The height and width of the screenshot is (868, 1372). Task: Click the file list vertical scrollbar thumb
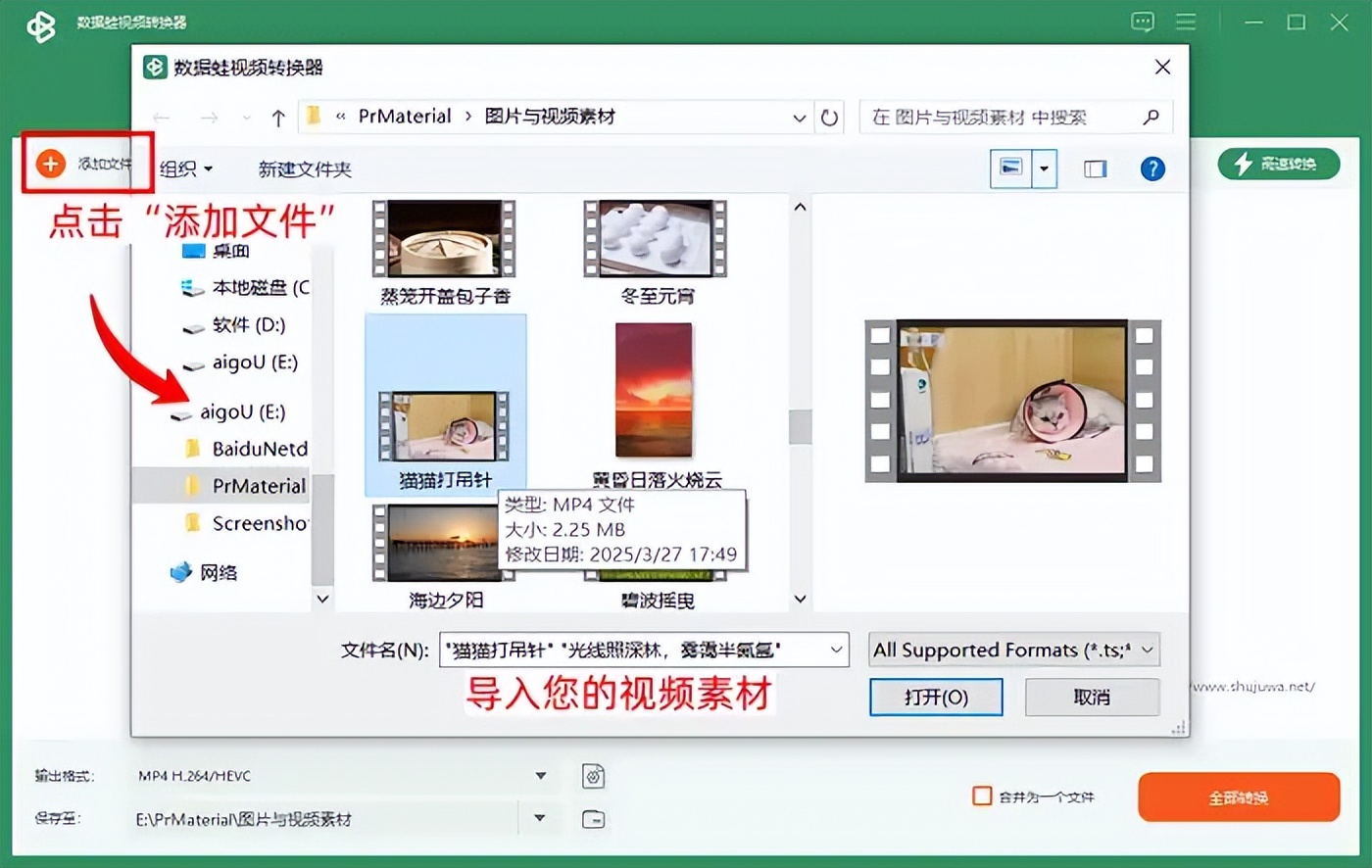coord(801,426)
